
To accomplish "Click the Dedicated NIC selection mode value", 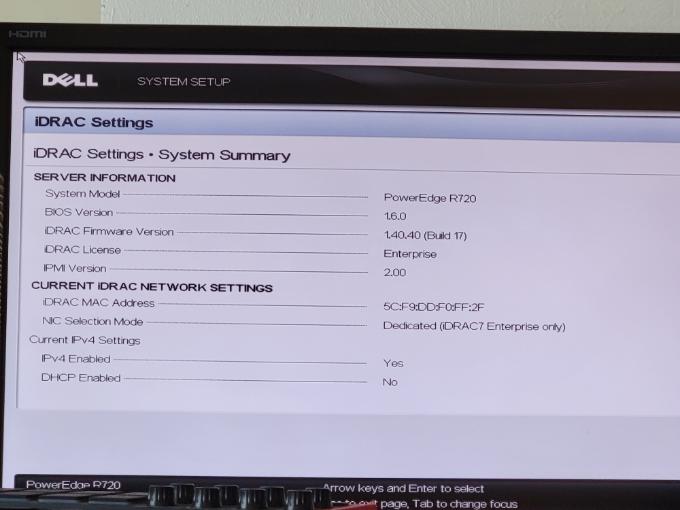I will tap(473, 326).
